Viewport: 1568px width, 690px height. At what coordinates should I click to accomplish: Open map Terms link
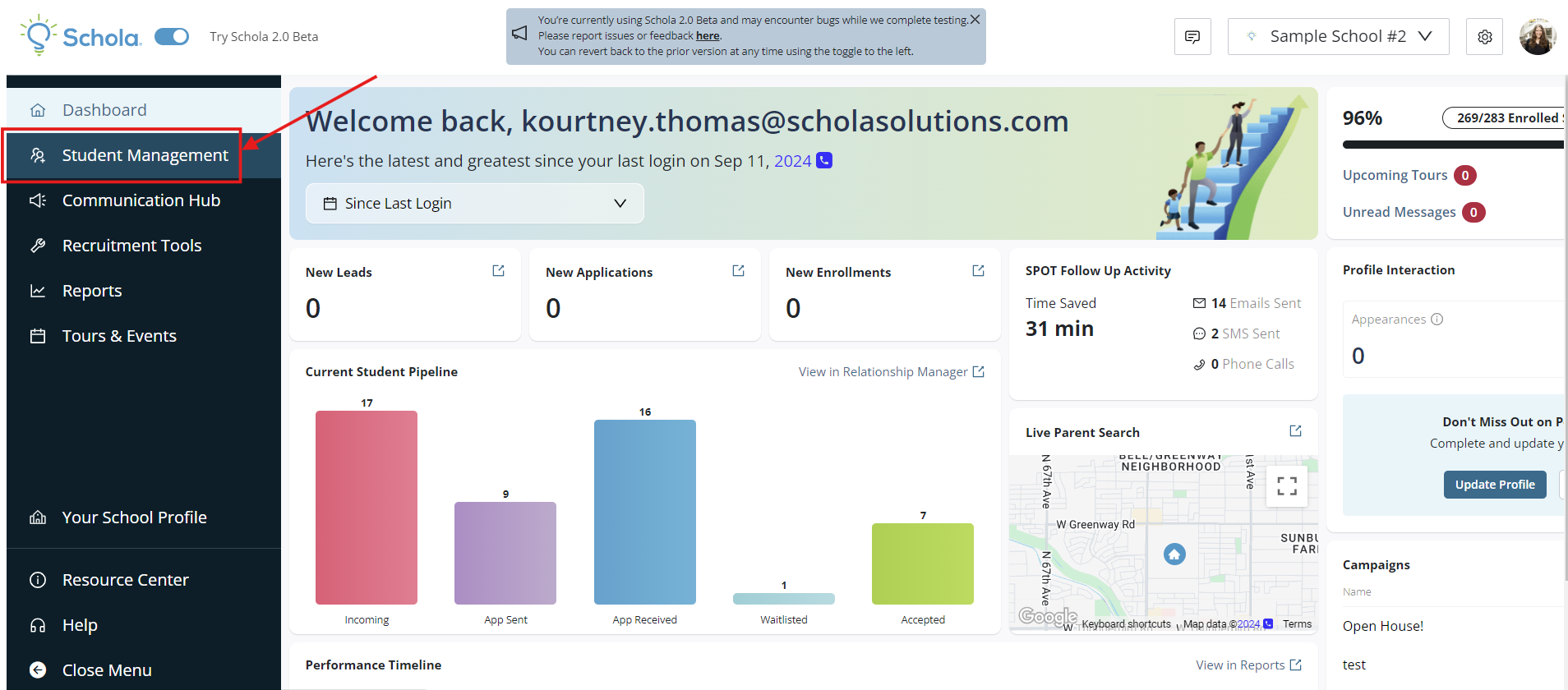pos(1297,624)
